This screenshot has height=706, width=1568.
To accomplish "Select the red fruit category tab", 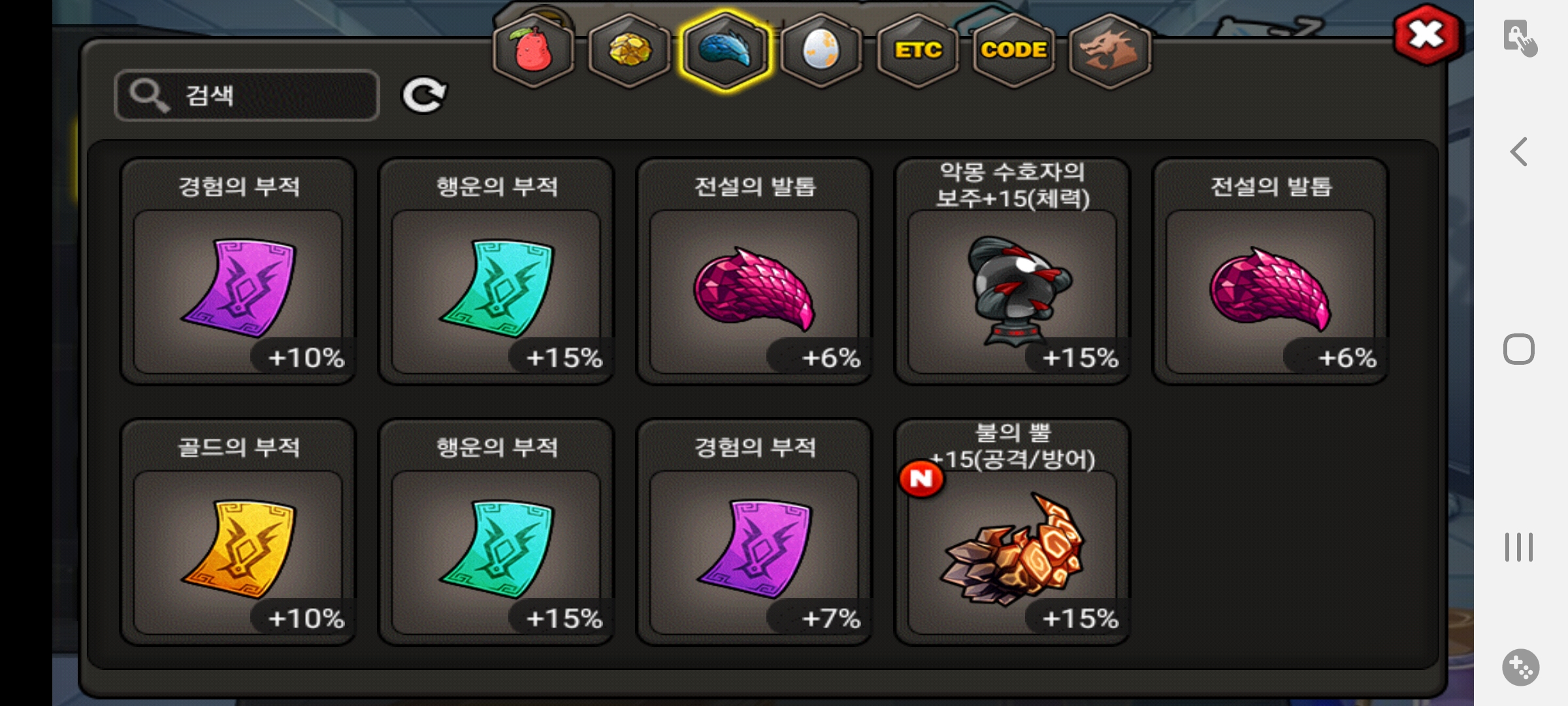I will [x=533, y=50].
